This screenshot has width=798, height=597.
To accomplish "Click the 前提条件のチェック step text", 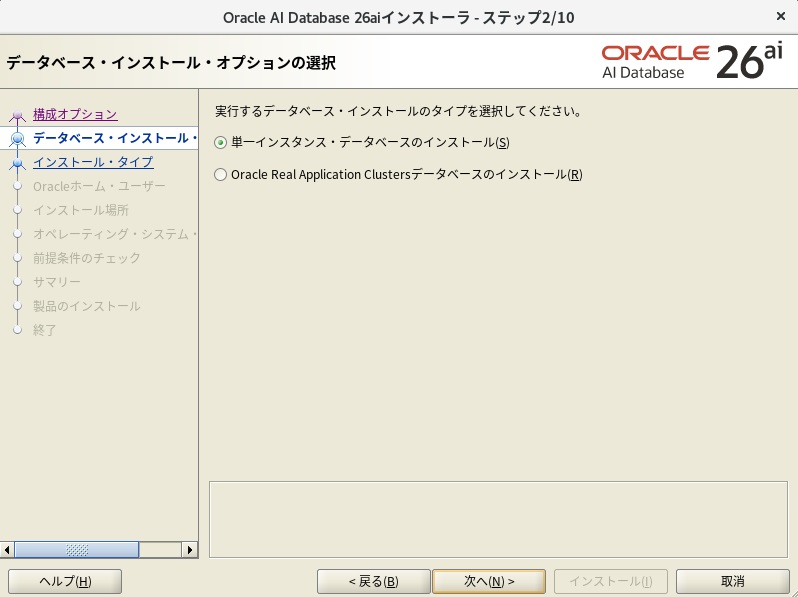I will 87,258.
